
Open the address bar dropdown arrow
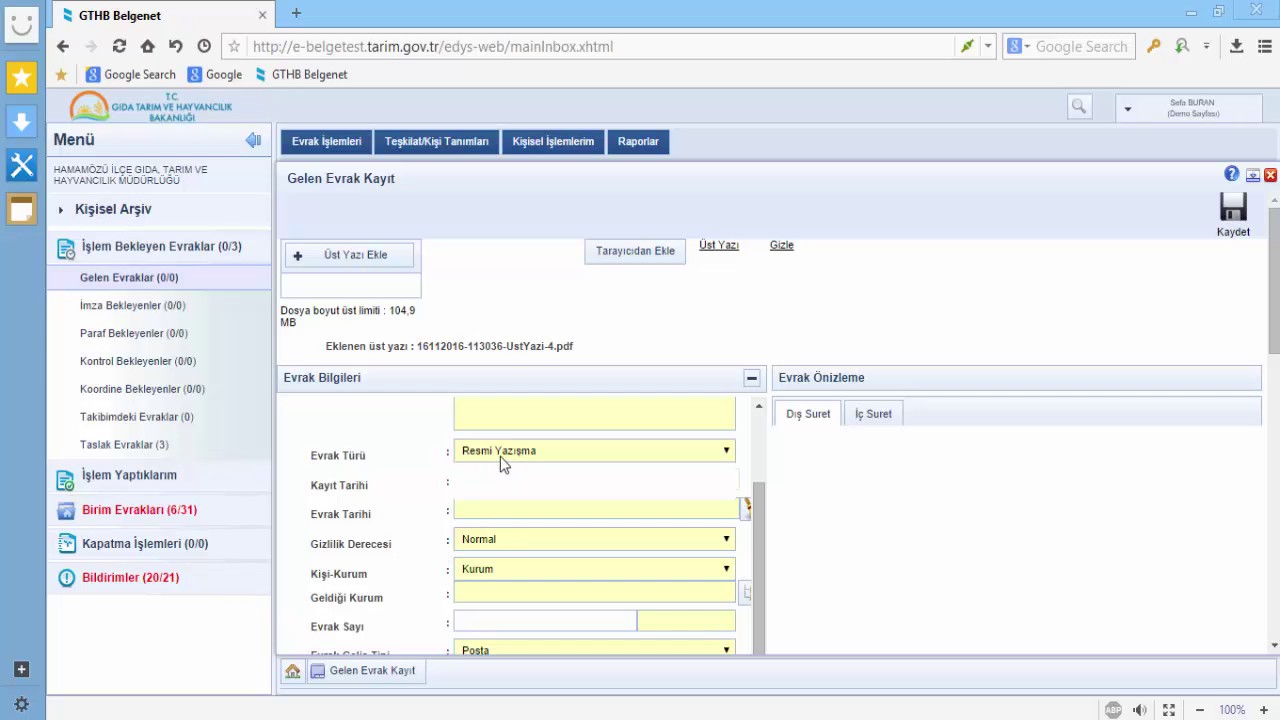coord(988,46)
